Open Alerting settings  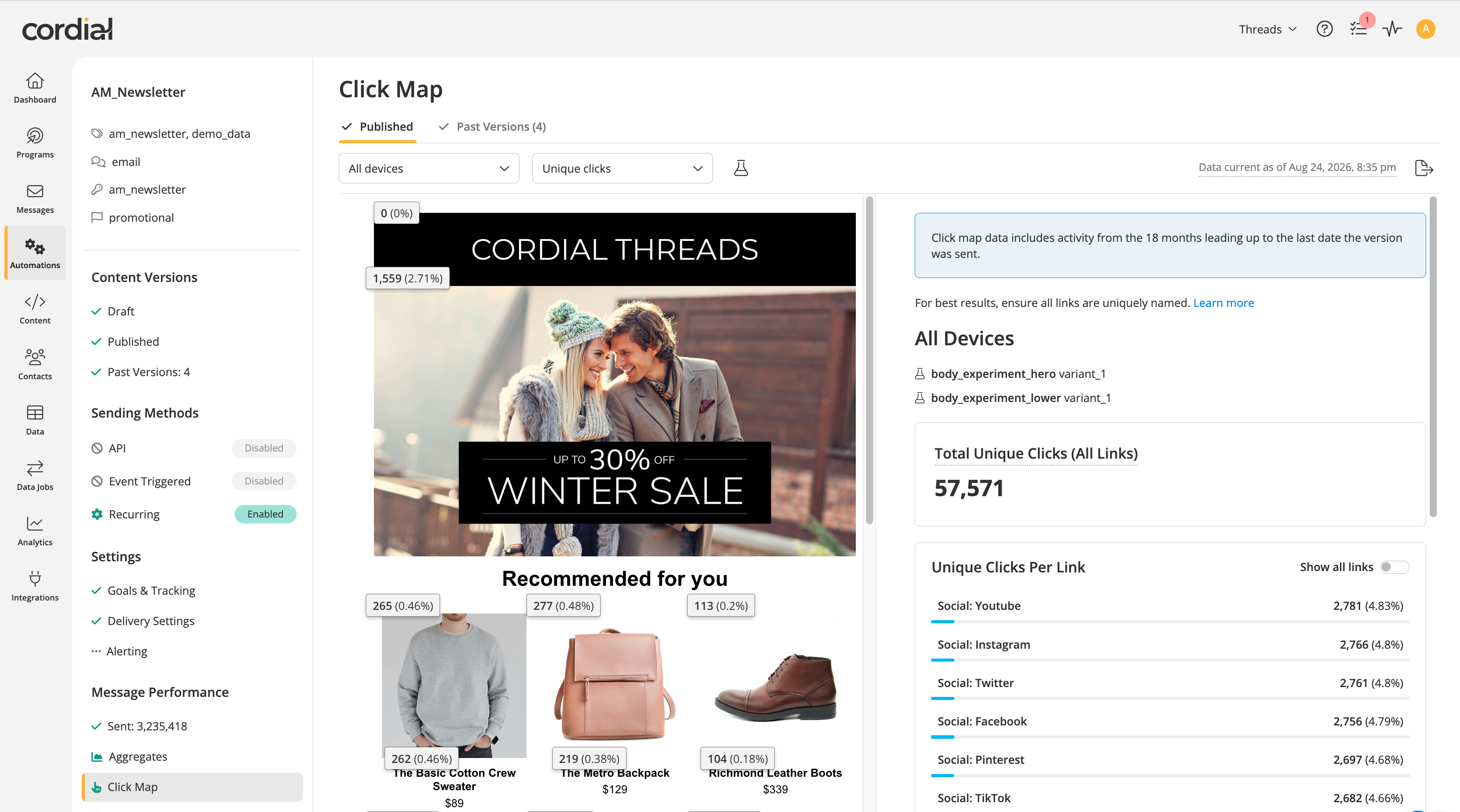click(126, 652)
